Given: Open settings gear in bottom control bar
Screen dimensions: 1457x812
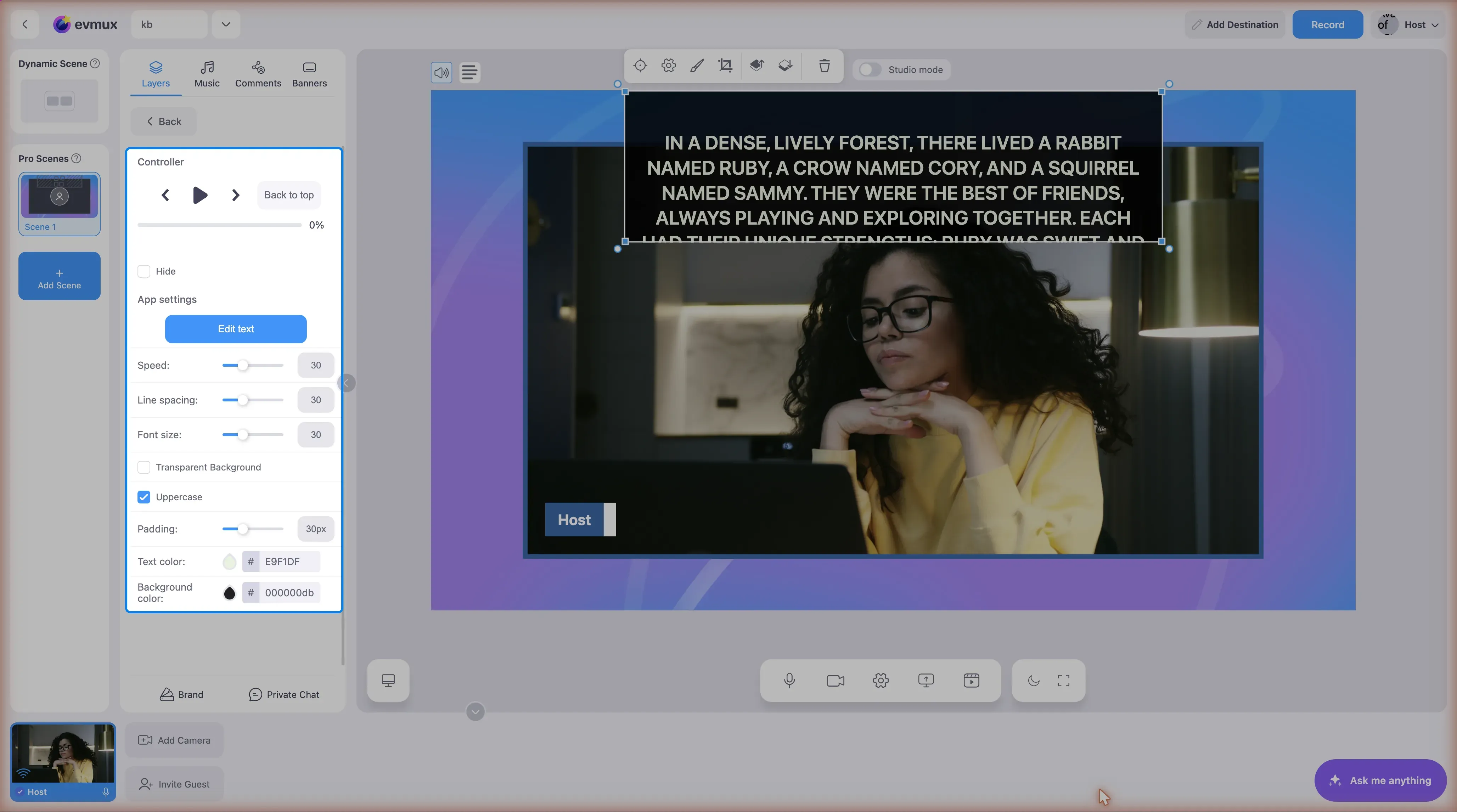Looking at the screenshot, I should 881,680.
